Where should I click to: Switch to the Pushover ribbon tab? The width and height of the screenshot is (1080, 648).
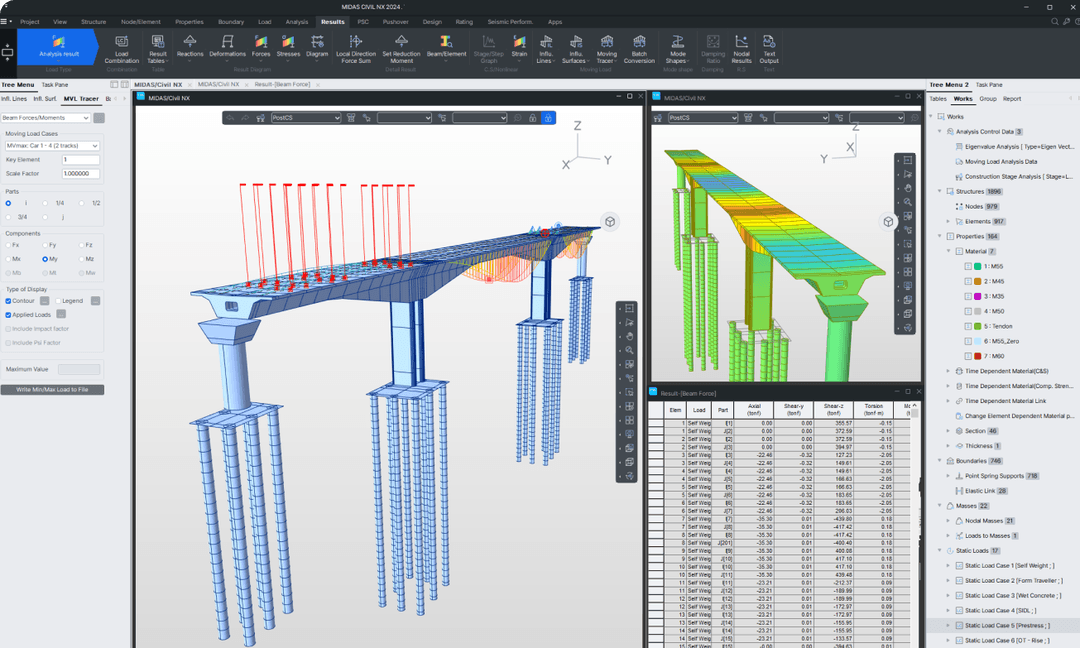[395, 22]
